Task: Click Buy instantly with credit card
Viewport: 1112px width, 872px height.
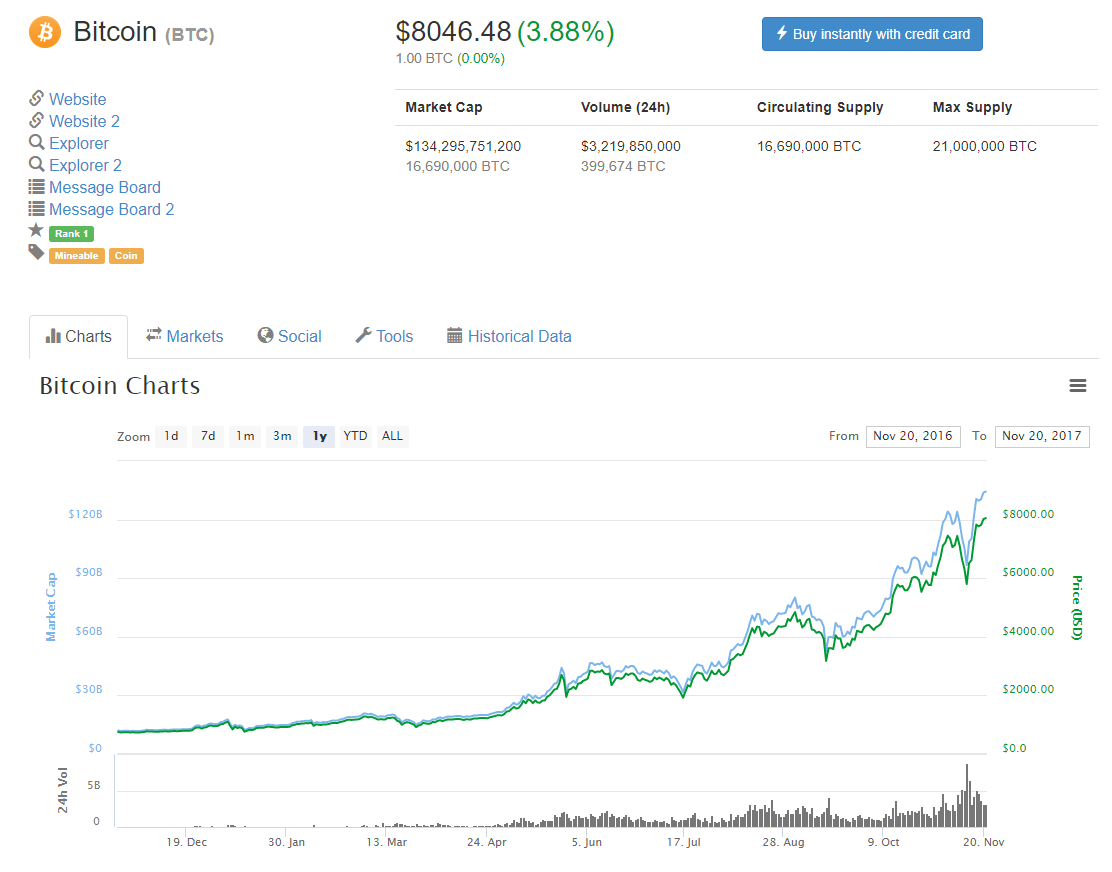Action: click(872, 34)
